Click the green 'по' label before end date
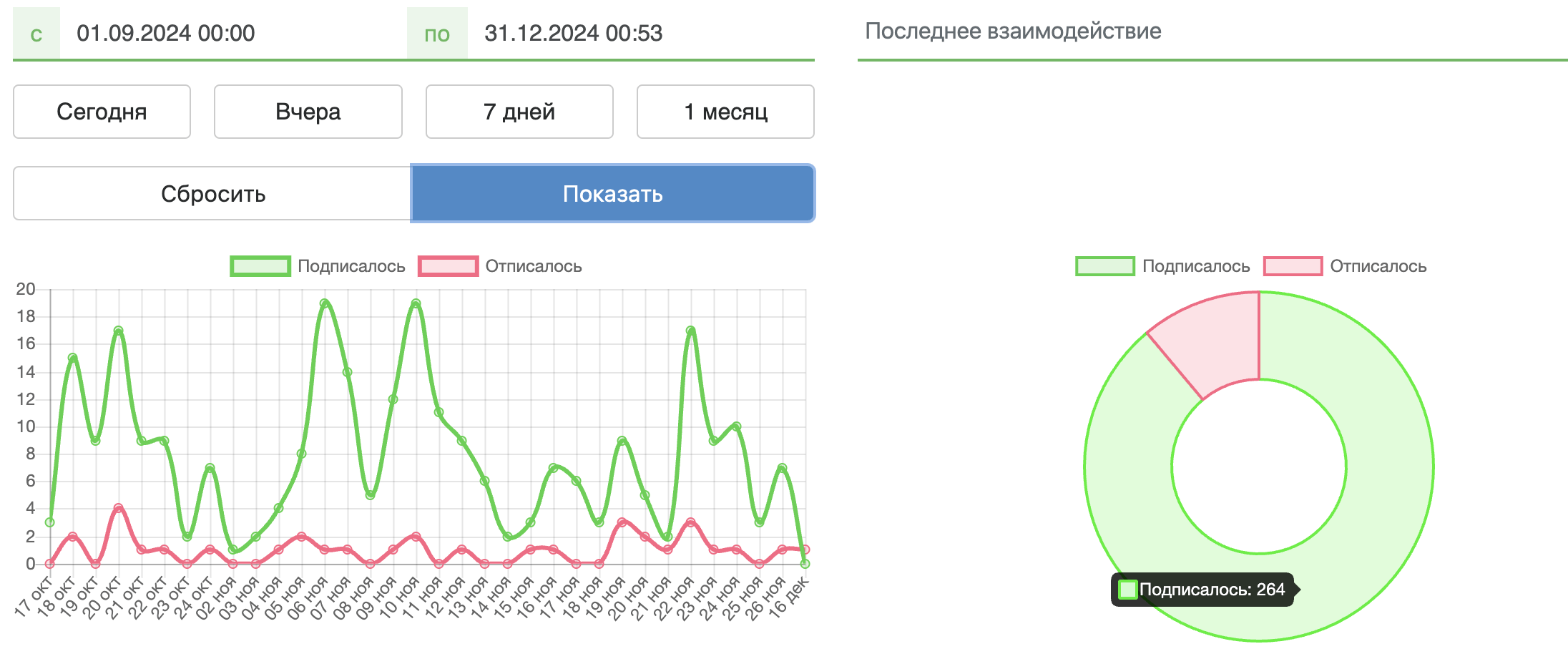1568x654 pixels. pyautogui.click(x=437, y=34)
